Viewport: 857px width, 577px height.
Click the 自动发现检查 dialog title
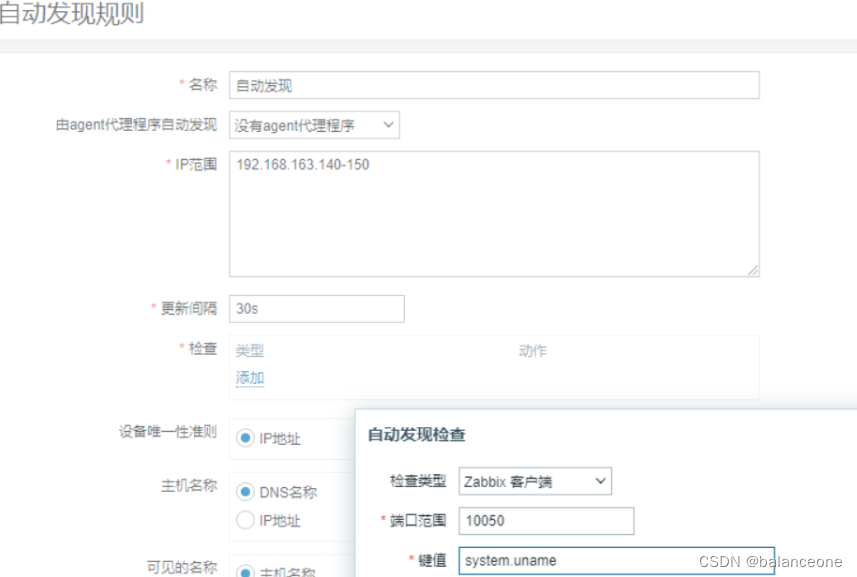pos(416,435)
